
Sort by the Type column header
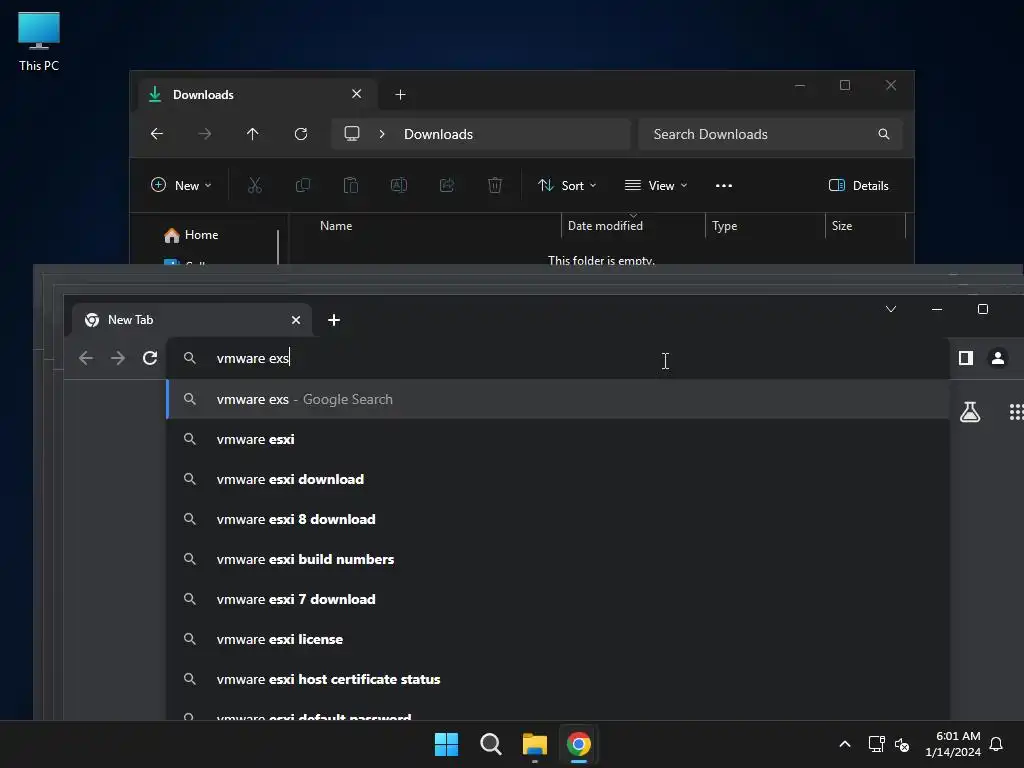(x=724, y=226)
